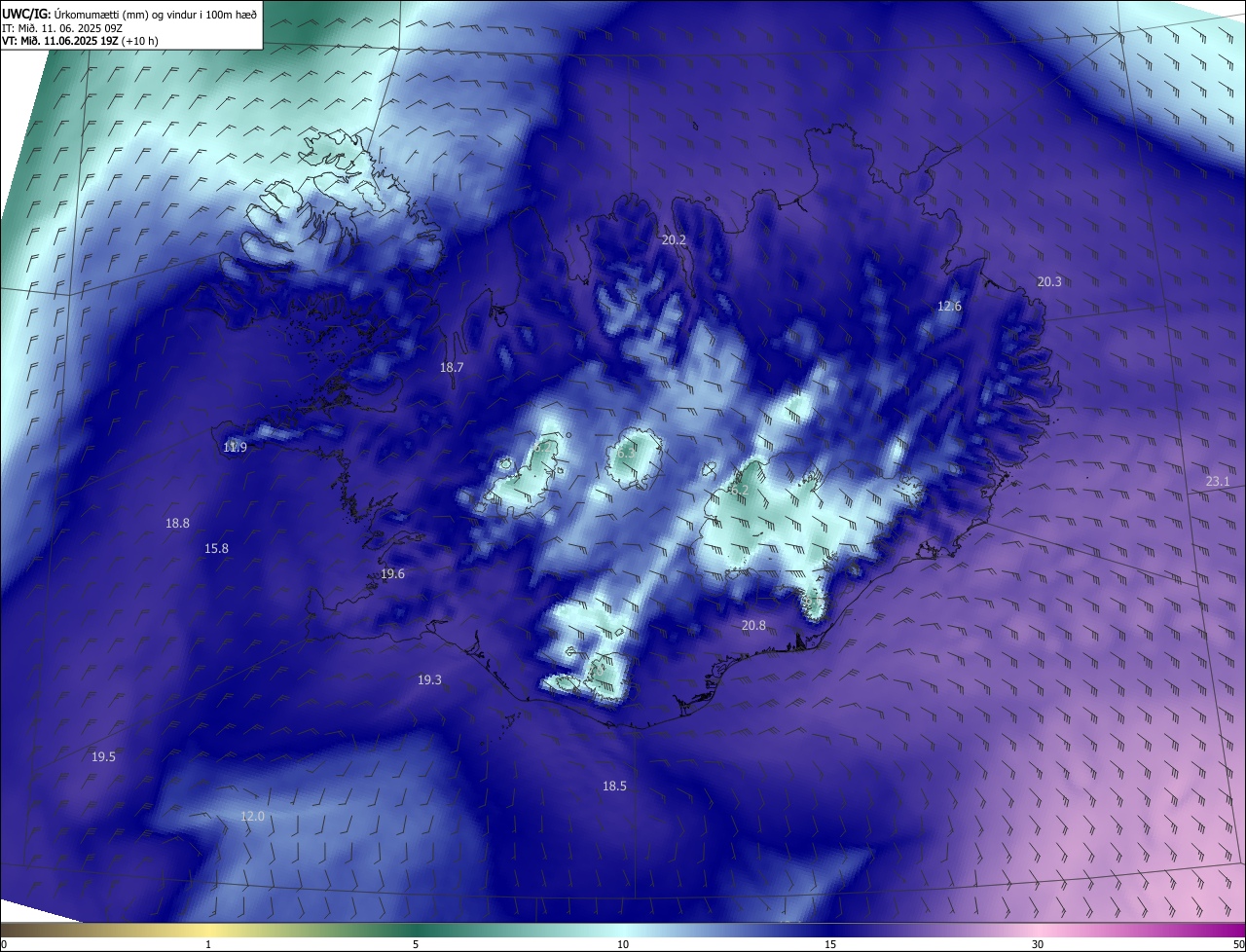This screenshot has width=1246, height=952.
Task: Click the color scale tick label 0
Action: [x=4, y=944]
